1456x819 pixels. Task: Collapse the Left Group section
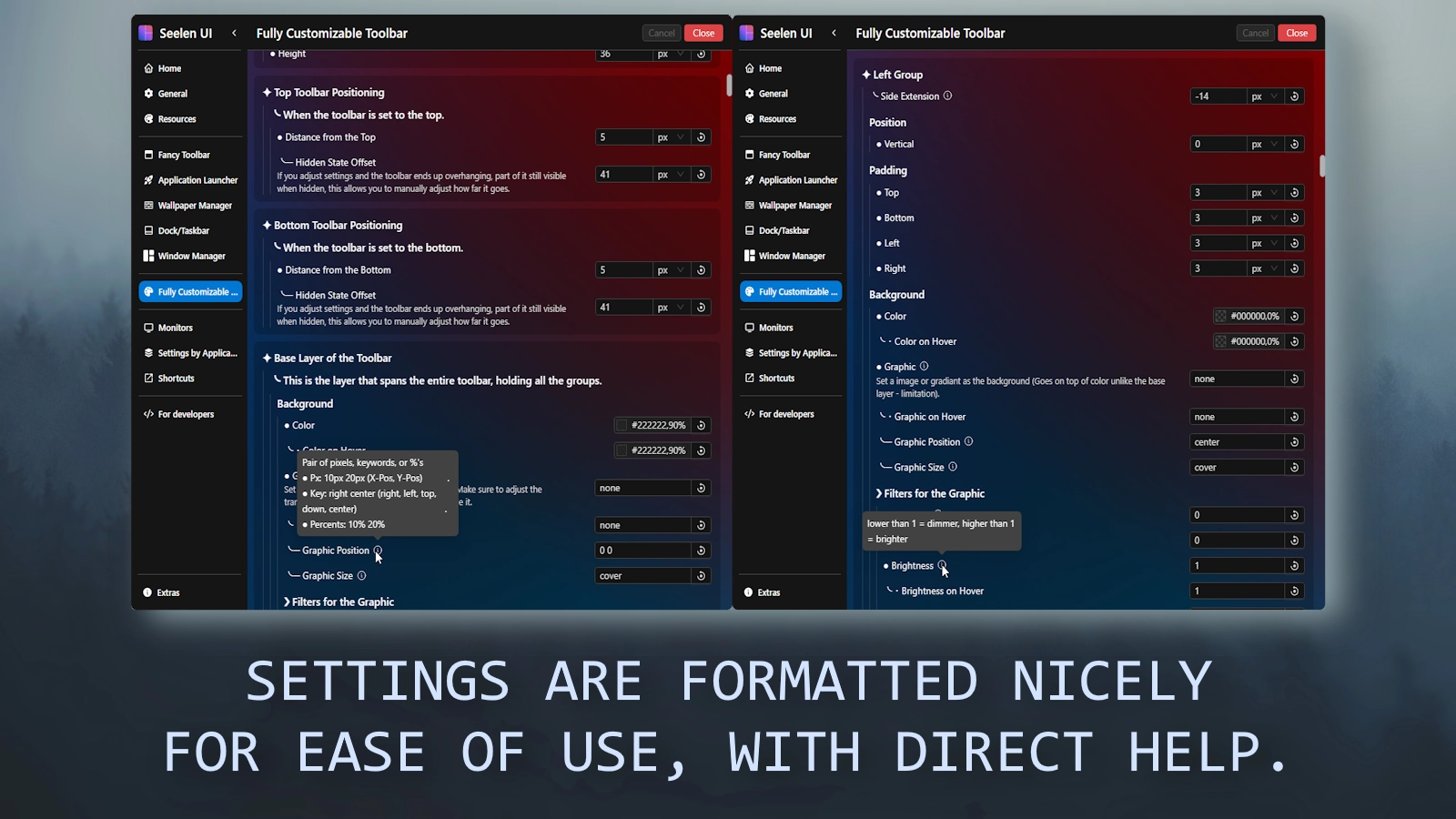point(892,74)
